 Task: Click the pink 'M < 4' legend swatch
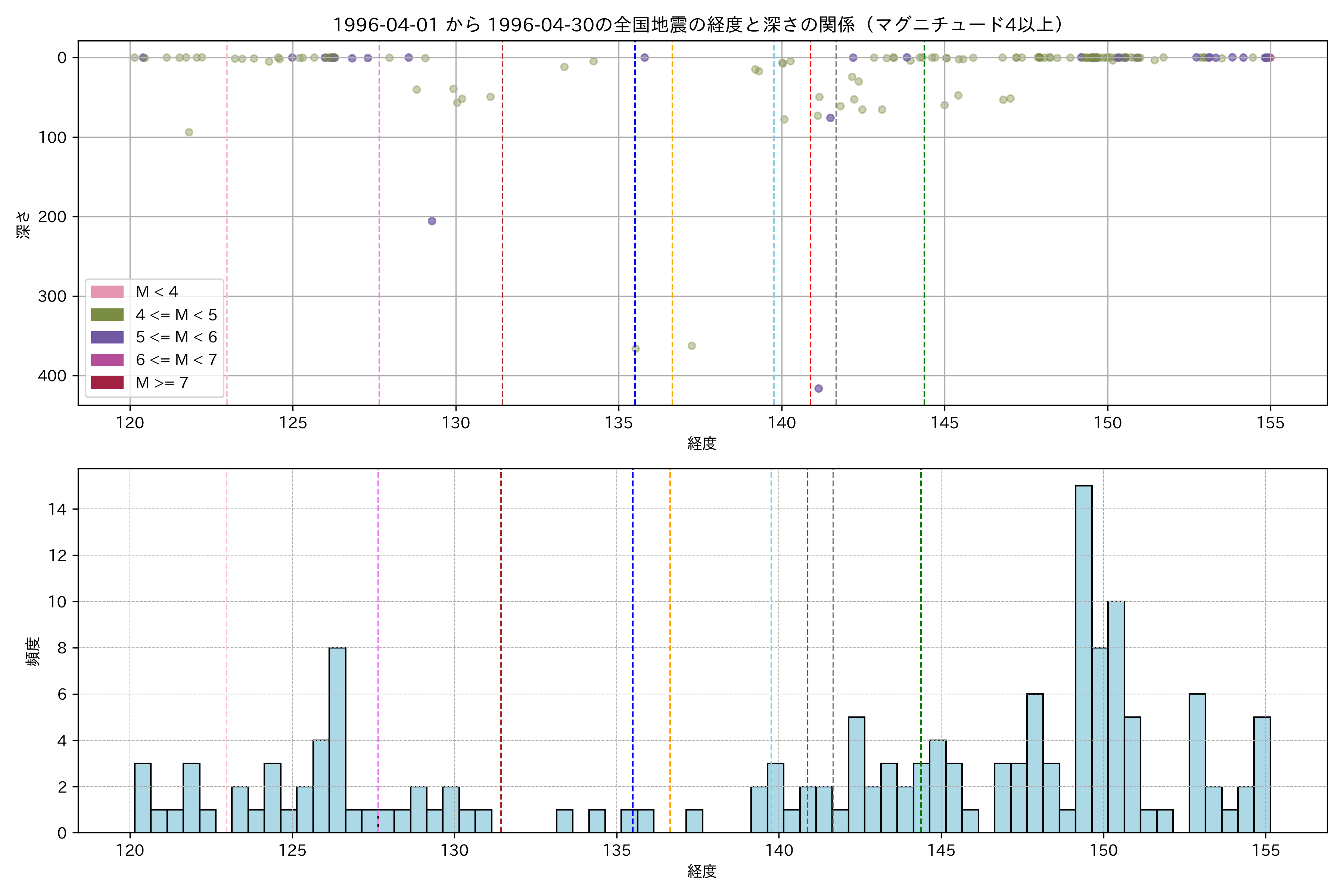(x=107, y=292)
